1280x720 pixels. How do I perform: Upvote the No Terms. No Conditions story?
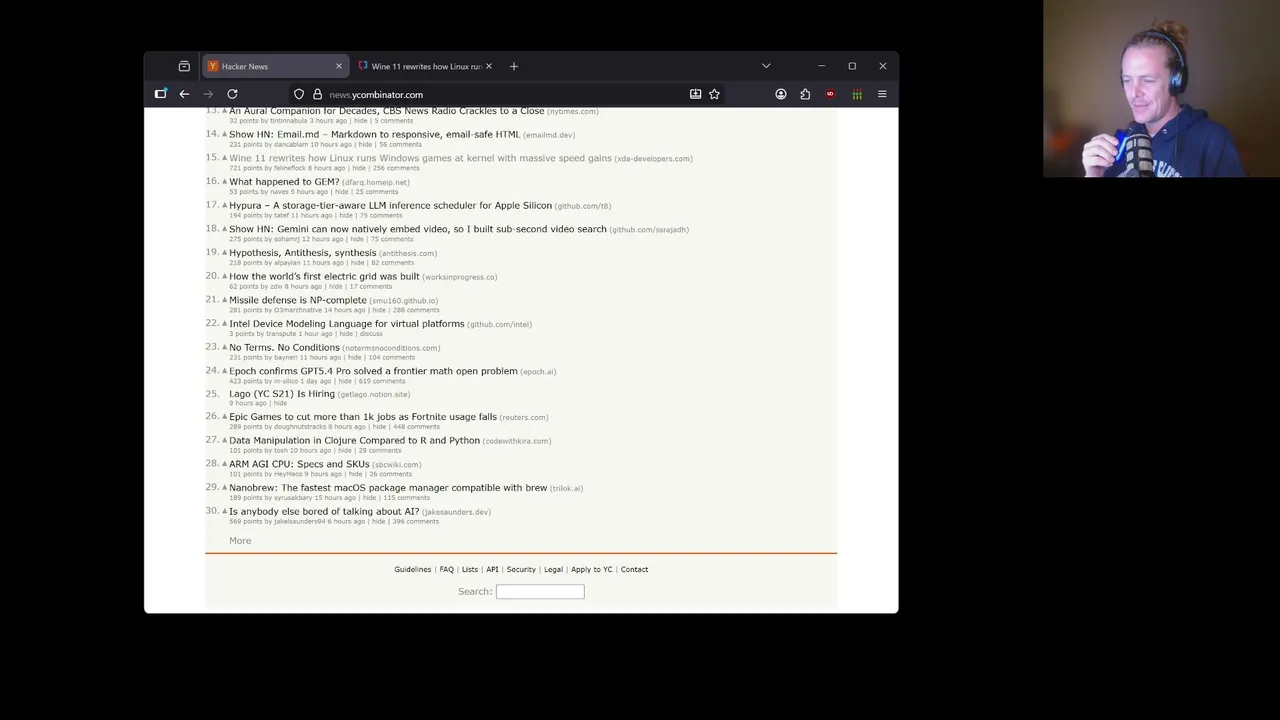click(224, 347)
